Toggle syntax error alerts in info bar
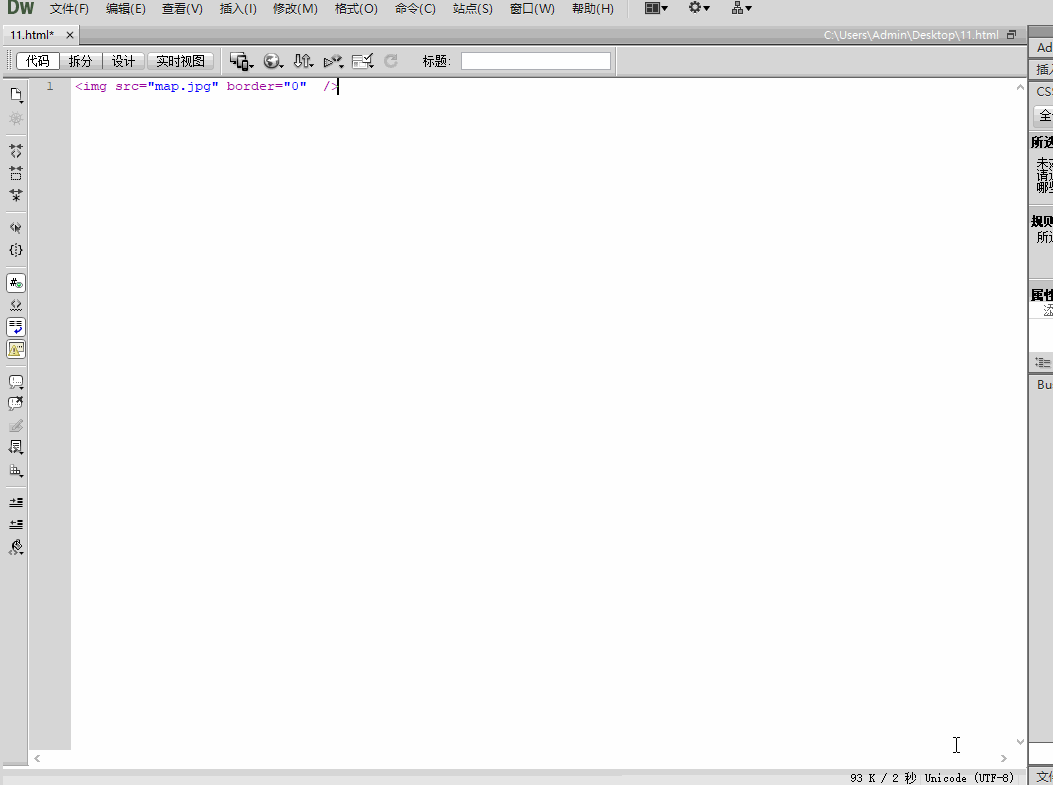Viewport: 1053px width, 785px height. [x=16, y=349]
